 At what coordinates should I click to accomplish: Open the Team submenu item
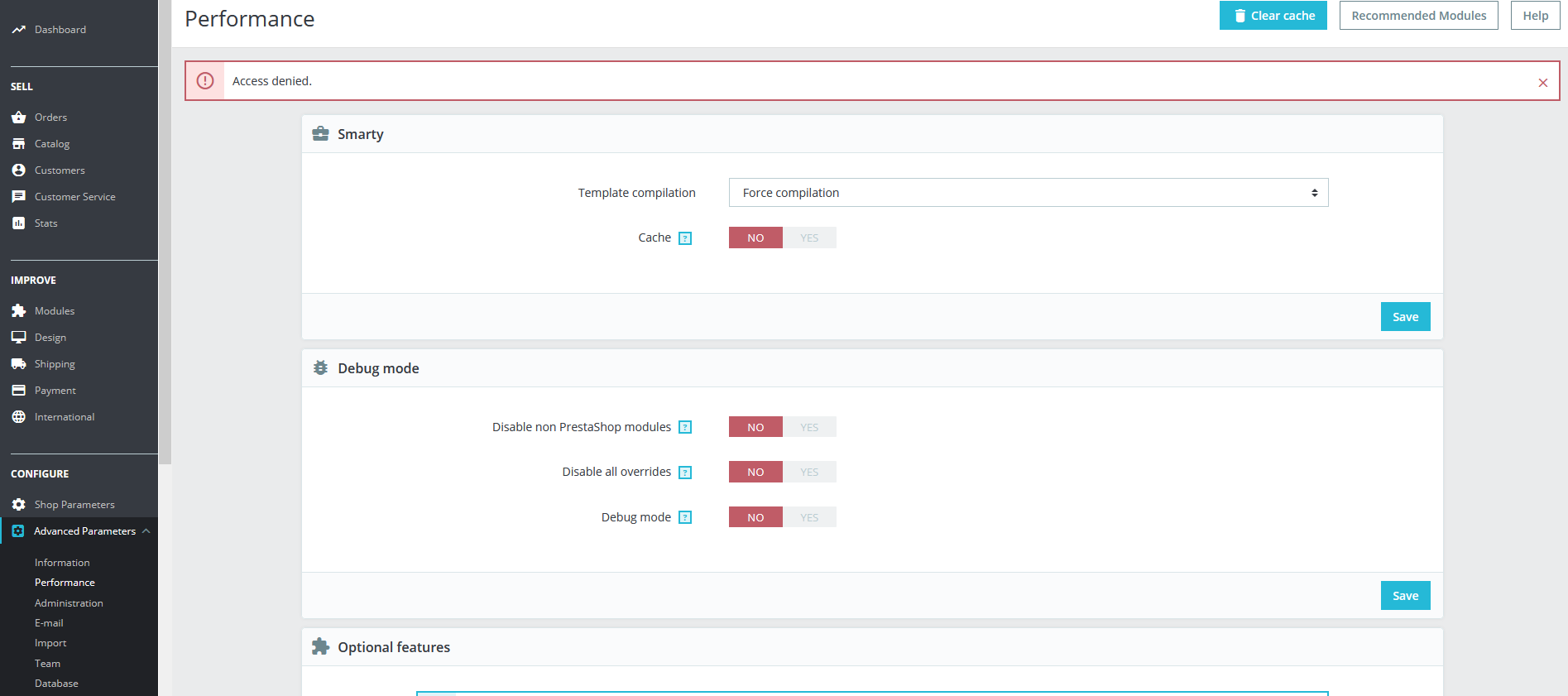47,664
